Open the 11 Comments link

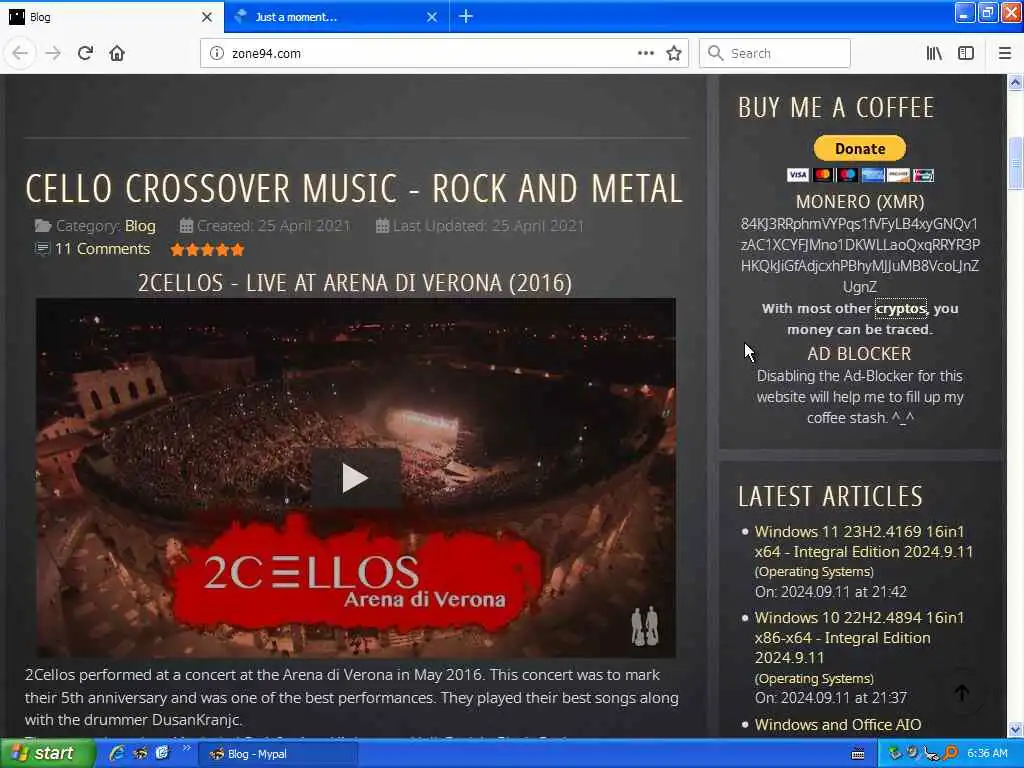point(102,249)
